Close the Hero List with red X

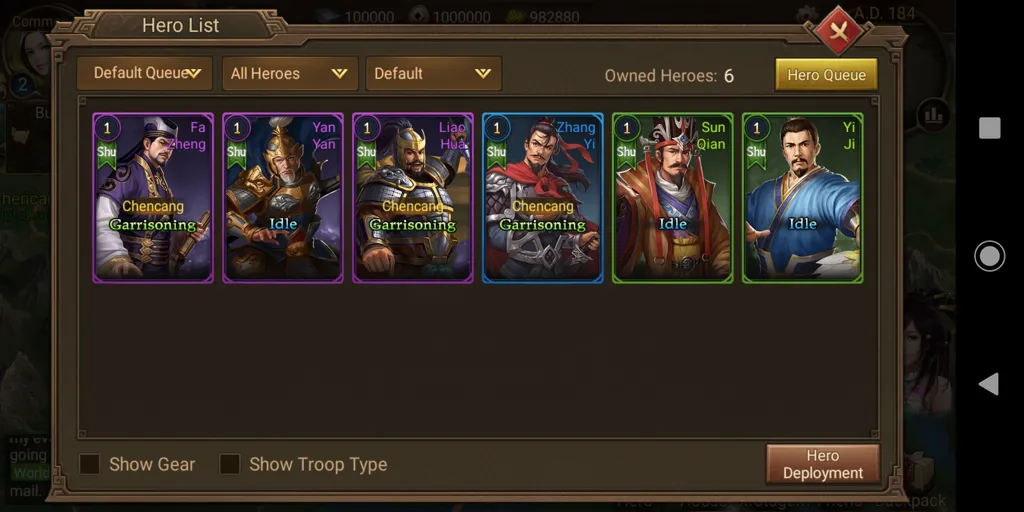(839, 31)
